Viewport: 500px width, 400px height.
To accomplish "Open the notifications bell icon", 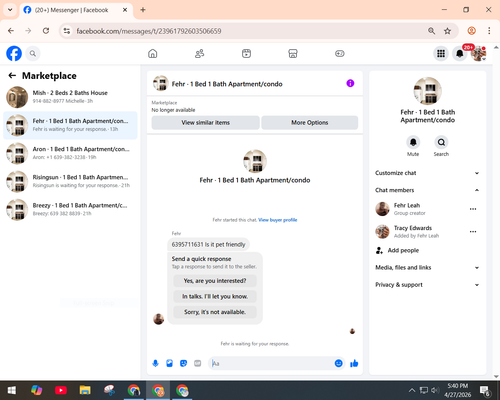I will pos(460,53).
